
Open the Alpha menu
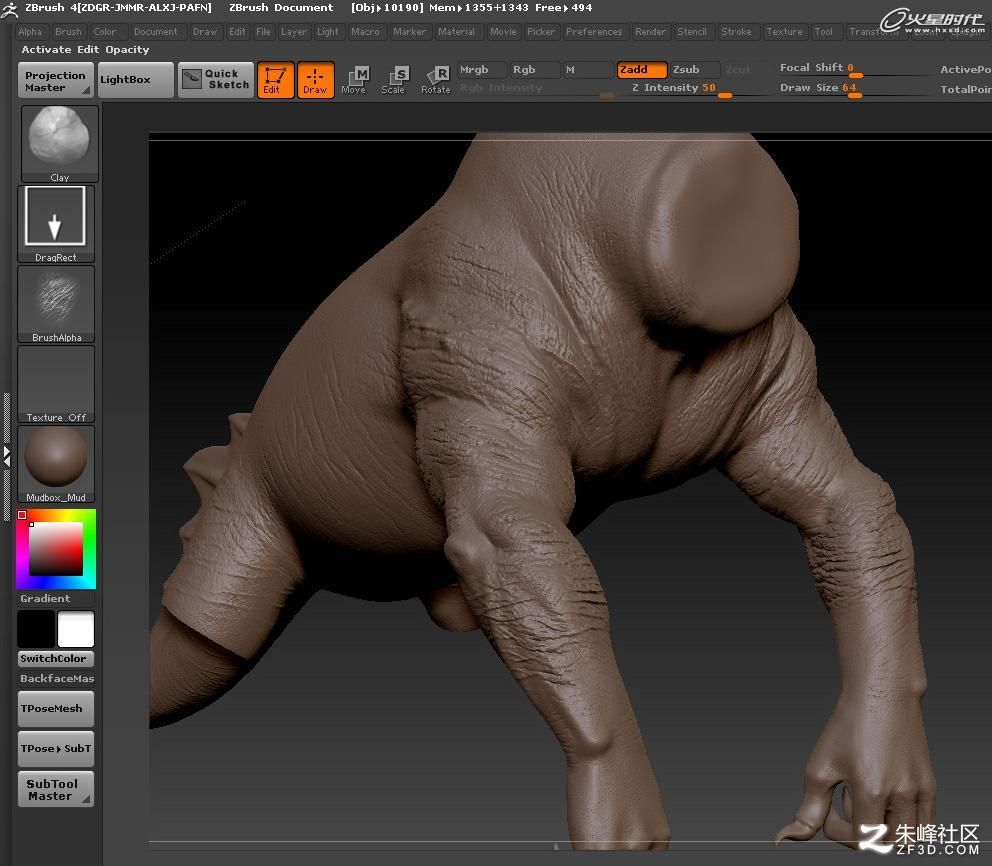[30, 32]
